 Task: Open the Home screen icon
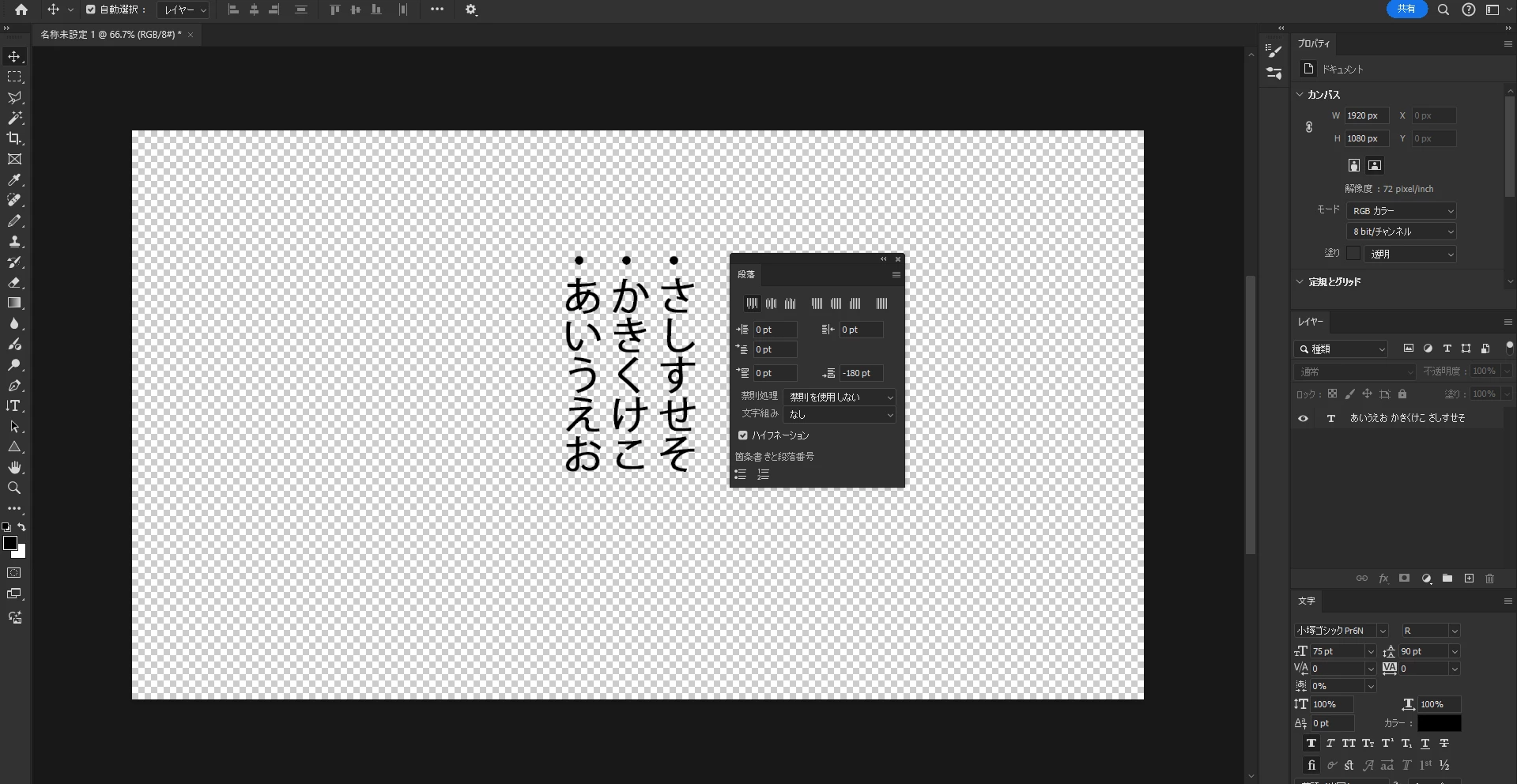tap(21, 9)
